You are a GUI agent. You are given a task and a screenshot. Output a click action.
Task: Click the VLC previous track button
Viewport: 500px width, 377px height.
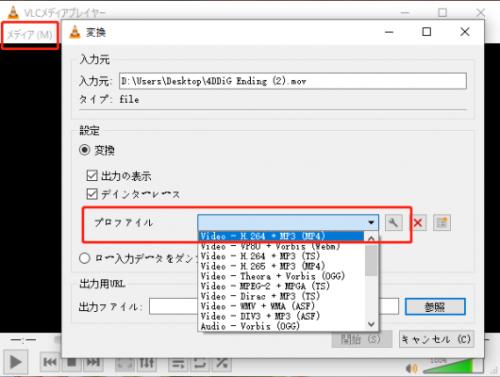(50, 362)
